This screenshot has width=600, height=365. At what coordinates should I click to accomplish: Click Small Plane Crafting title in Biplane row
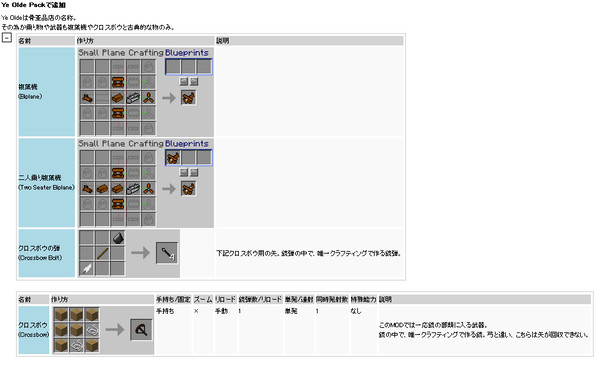(x=121, y=52)
